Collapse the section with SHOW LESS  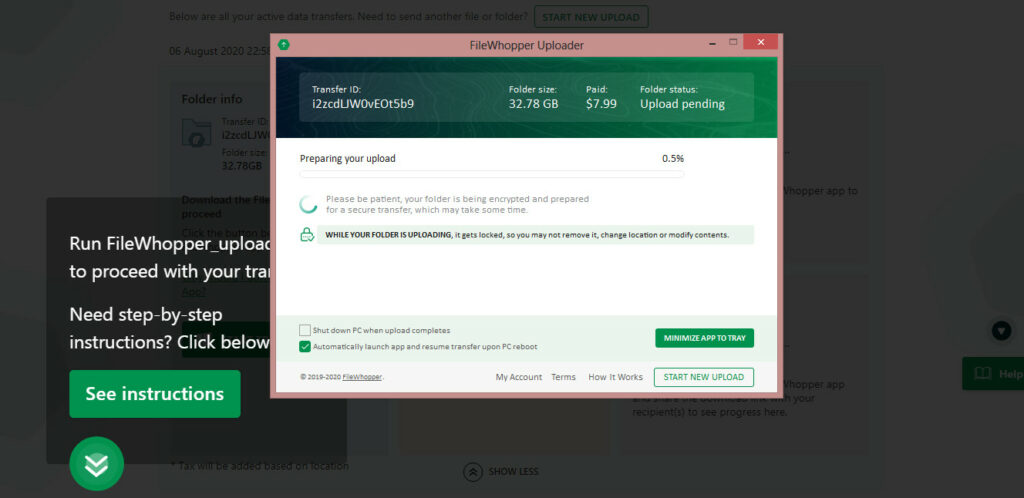[501, 471]
